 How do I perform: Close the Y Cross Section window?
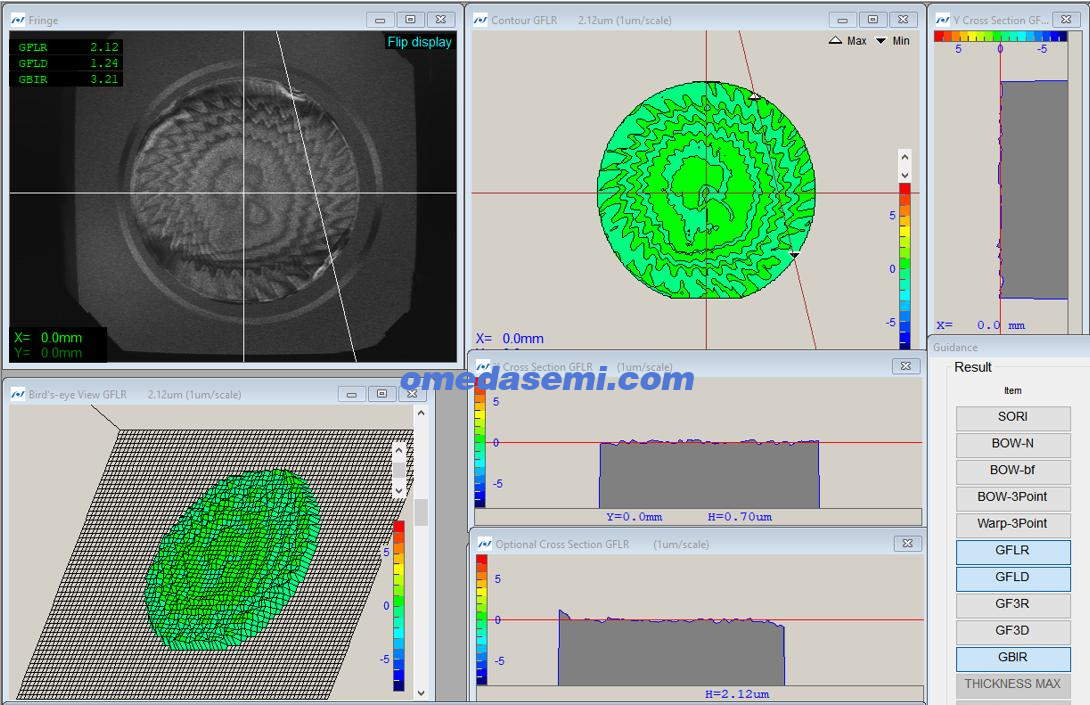pyautogui.click(x=1065, y=20)
